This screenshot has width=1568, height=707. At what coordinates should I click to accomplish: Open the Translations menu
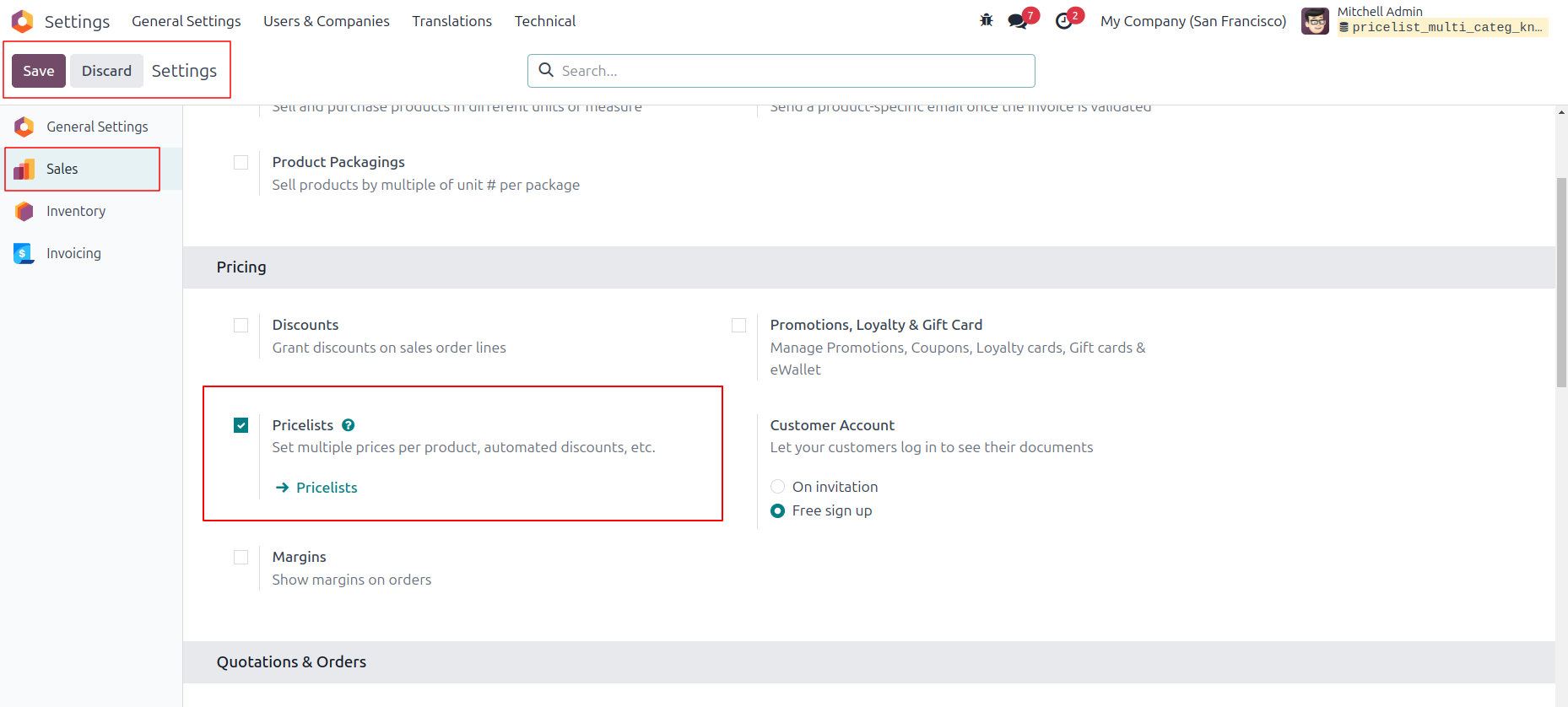452,21
